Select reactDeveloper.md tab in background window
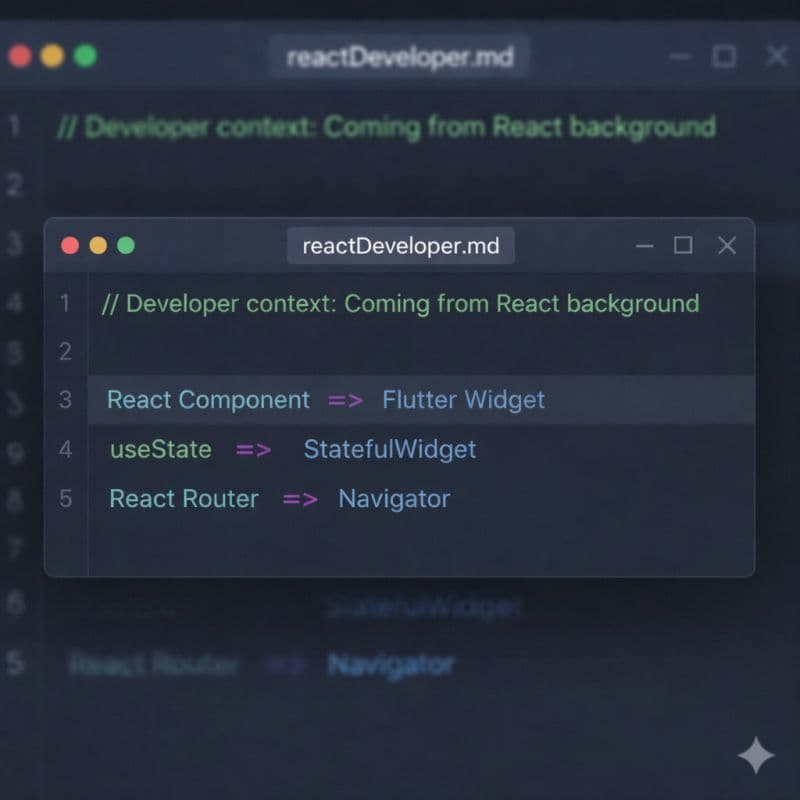The height and width of the screenshot is (800, 800). pos(399,57)
